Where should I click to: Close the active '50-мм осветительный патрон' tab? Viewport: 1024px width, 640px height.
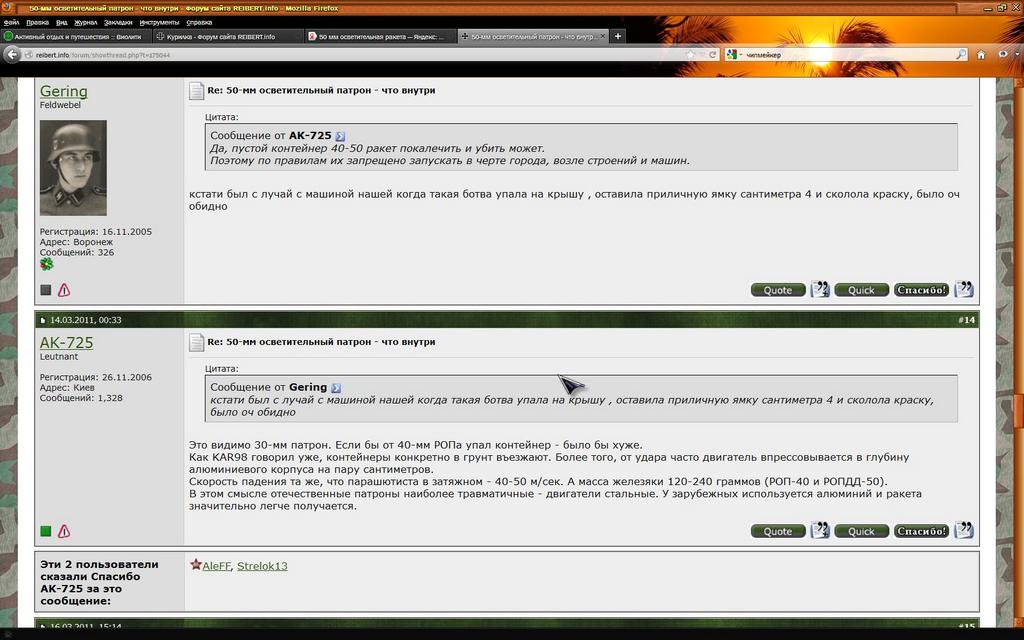tap(602, 37)
